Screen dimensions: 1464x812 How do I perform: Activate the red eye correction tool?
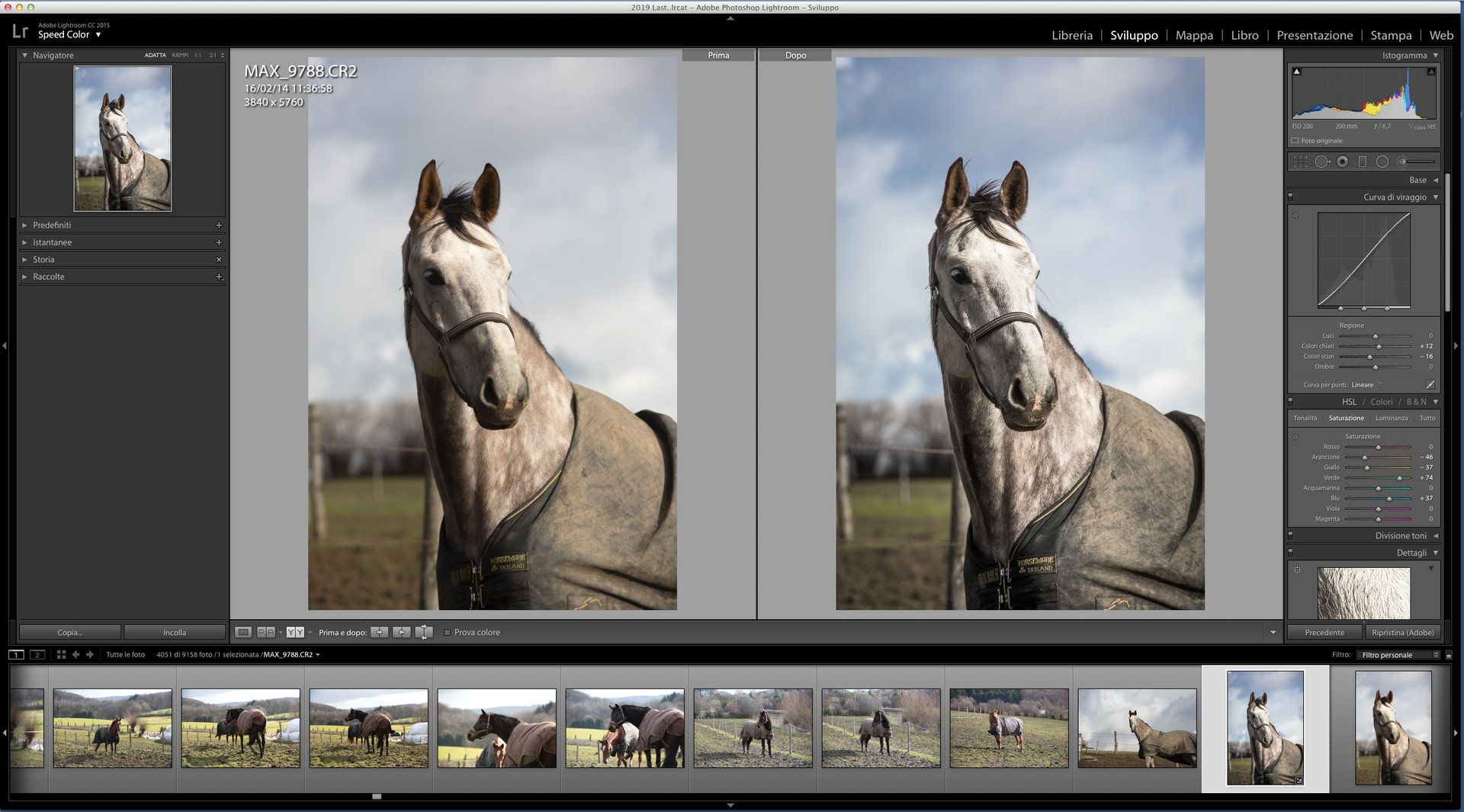click(1342, 162)
